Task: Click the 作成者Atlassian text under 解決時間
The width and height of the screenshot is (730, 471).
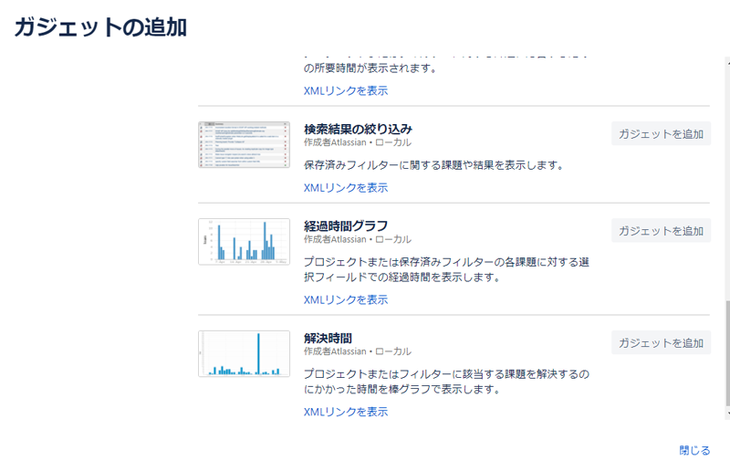Action: (x=335, y=351)
